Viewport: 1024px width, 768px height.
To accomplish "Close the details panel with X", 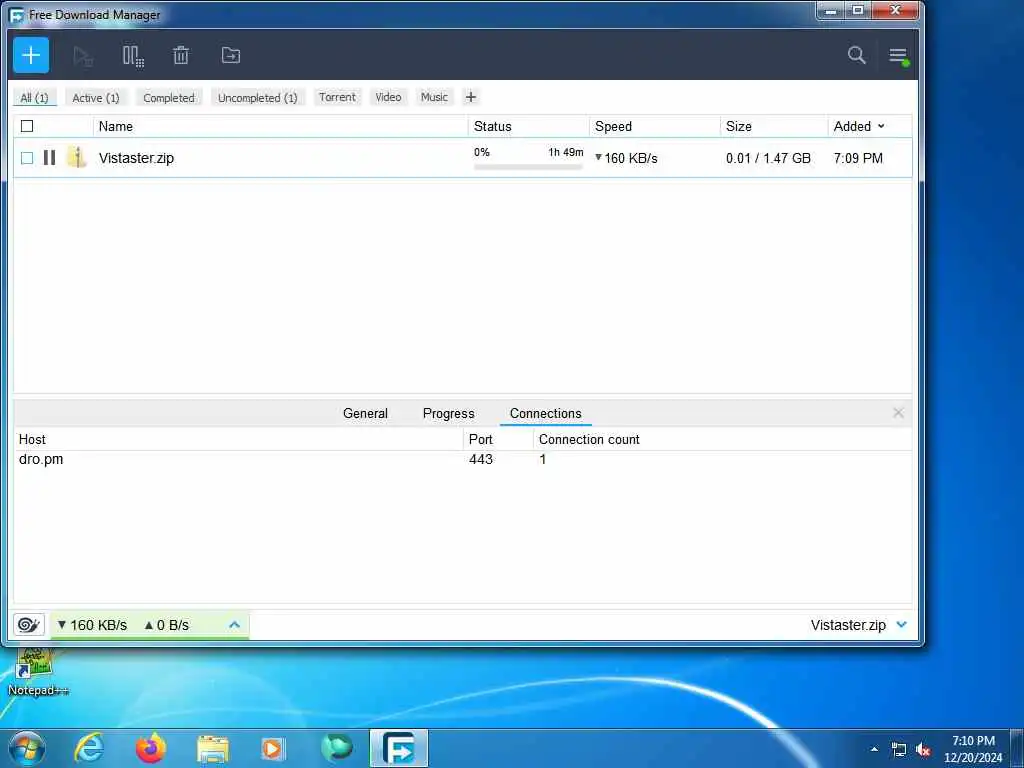I will [899, 413].
